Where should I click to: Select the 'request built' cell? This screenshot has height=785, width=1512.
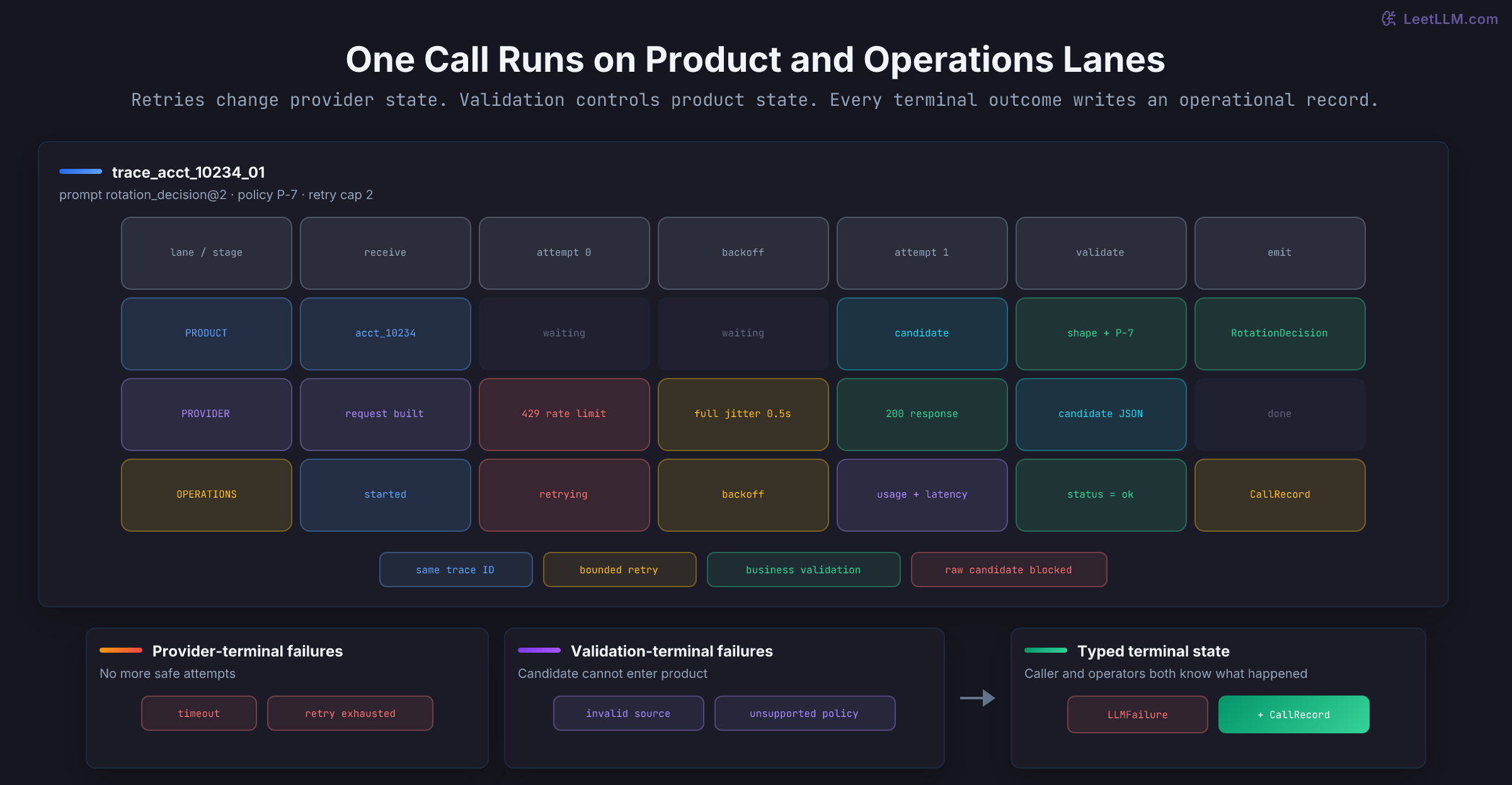click(x=386, y=414)
